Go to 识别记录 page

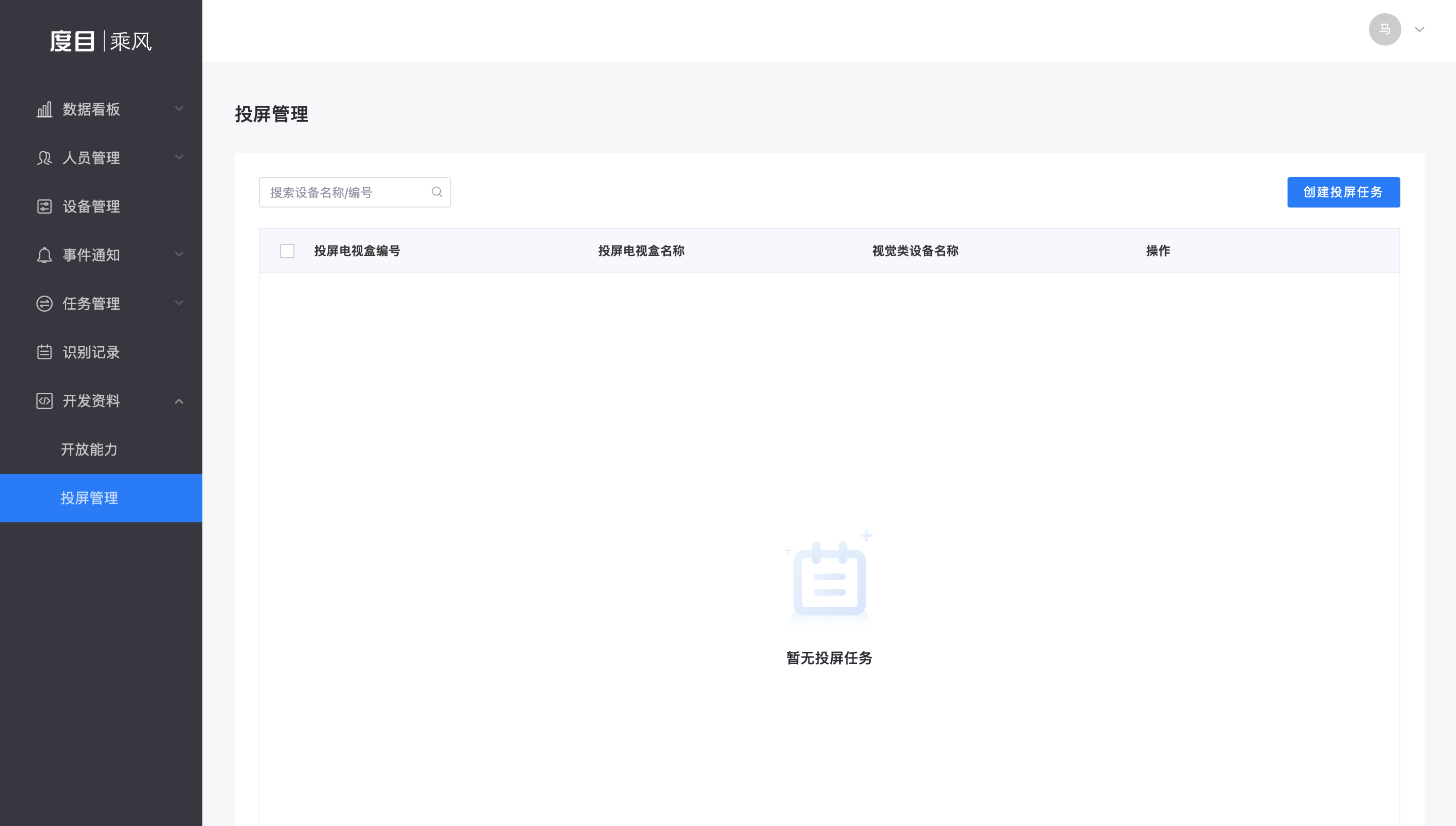click(101, 352)
